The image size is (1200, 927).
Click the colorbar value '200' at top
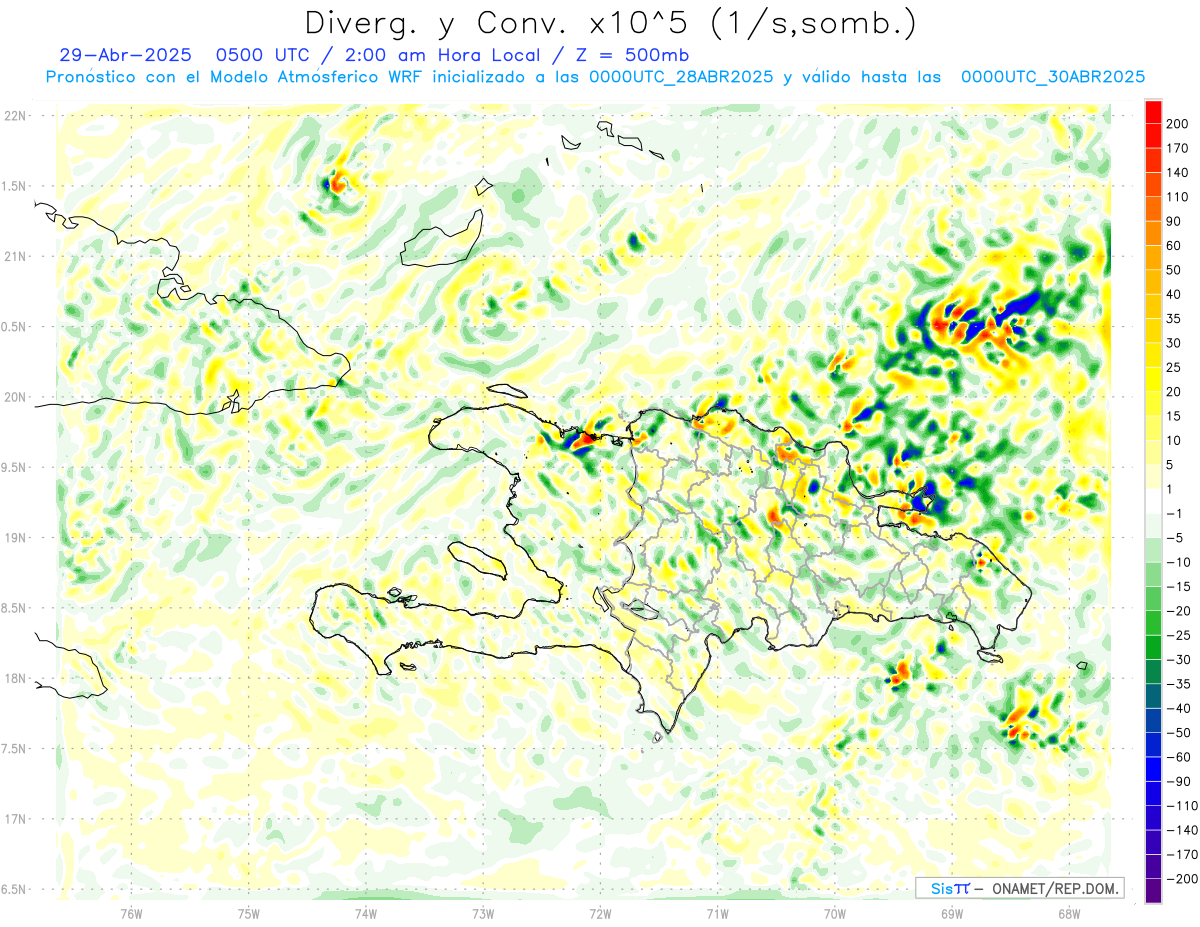[x=1177, y=124]
